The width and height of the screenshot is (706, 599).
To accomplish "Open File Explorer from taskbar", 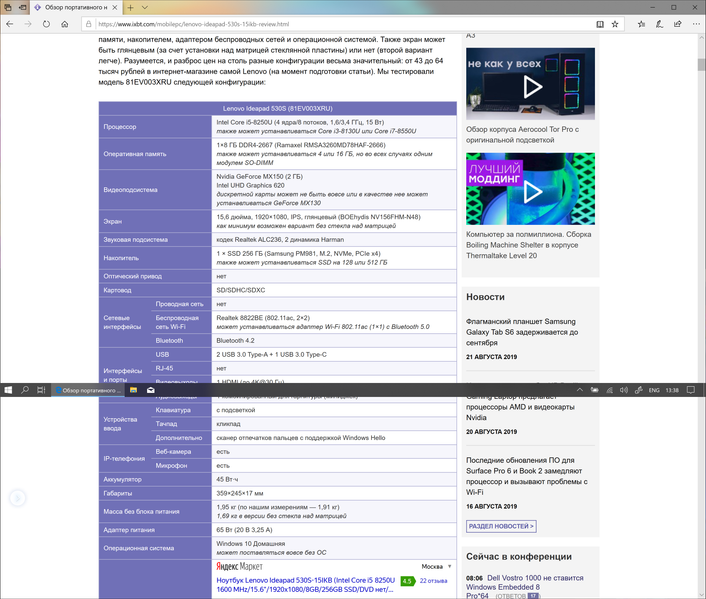I will (133, 390).
